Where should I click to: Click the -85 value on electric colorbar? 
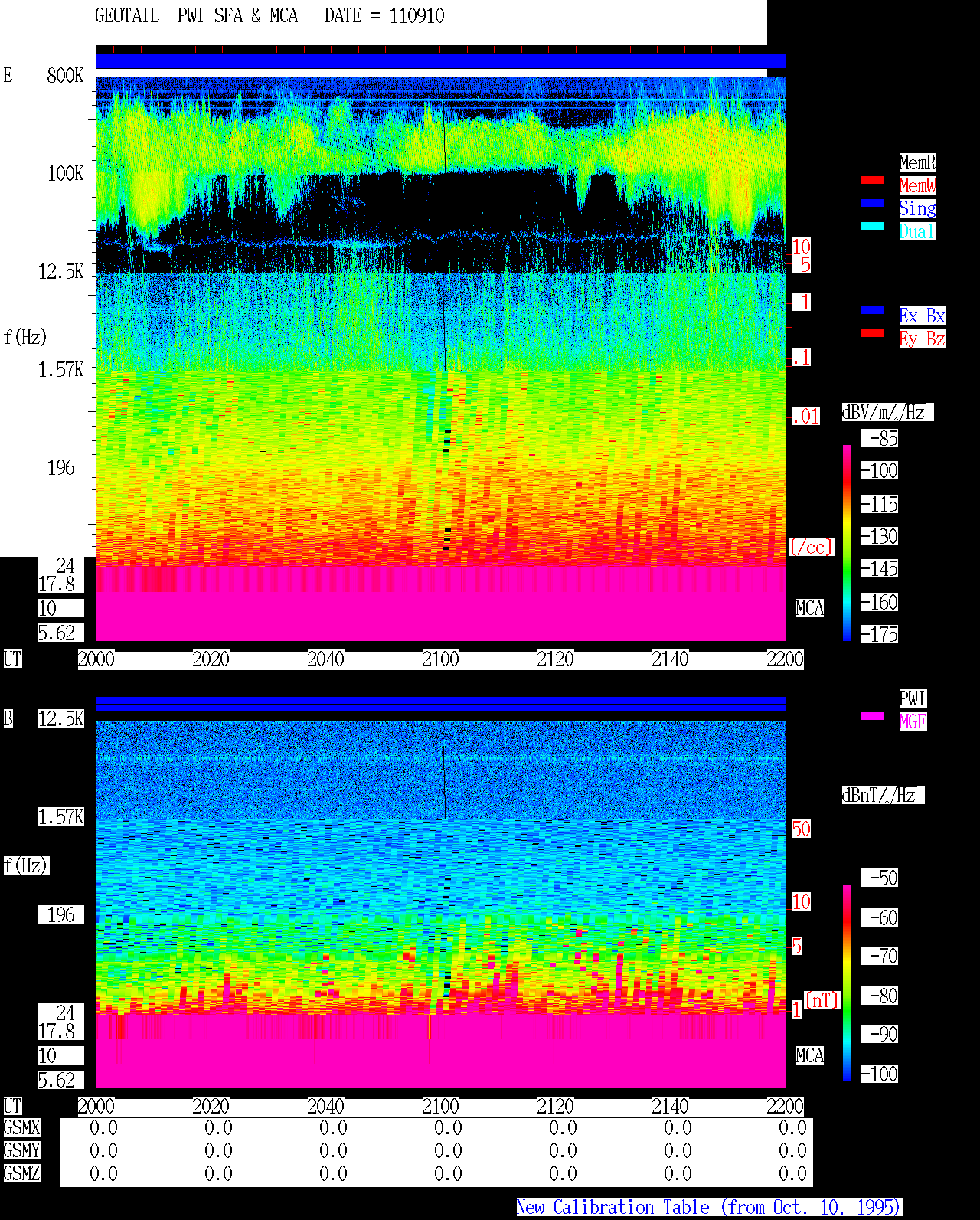pos(880,439)
